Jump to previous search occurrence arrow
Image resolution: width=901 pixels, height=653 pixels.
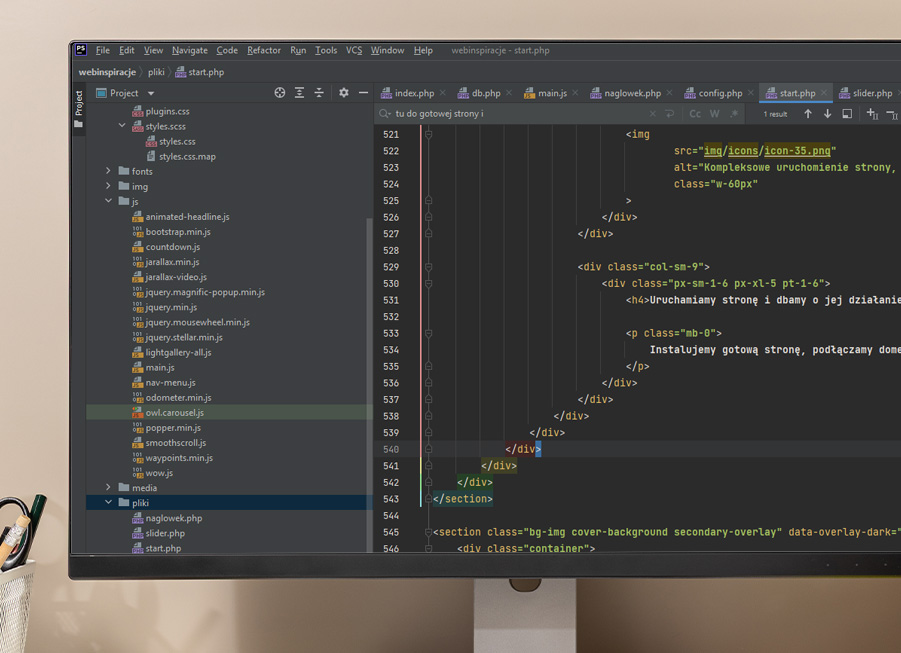(808, 114)
